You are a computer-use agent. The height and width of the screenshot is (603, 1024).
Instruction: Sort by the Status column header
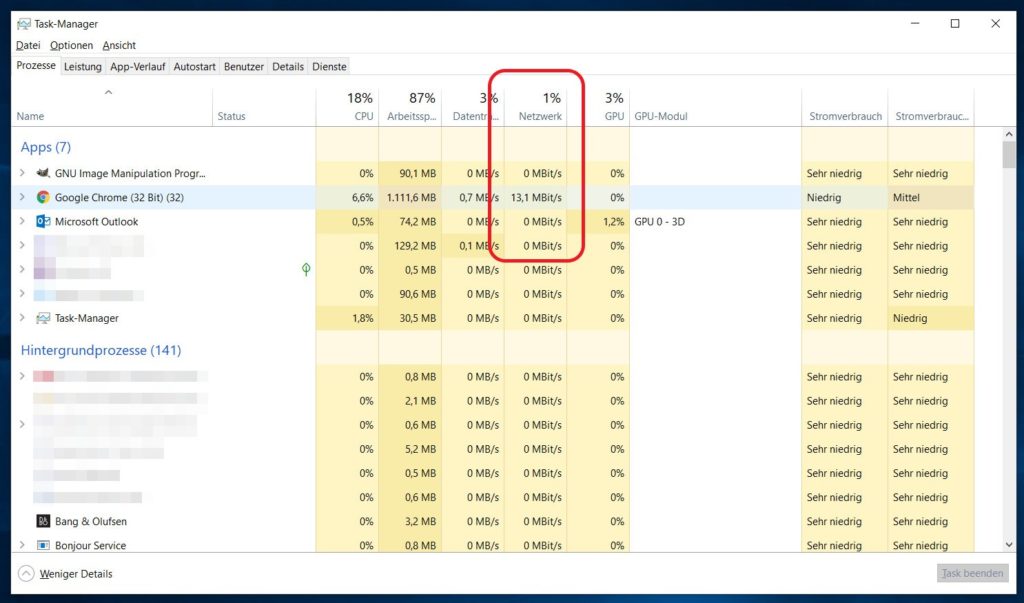[264, 106]
